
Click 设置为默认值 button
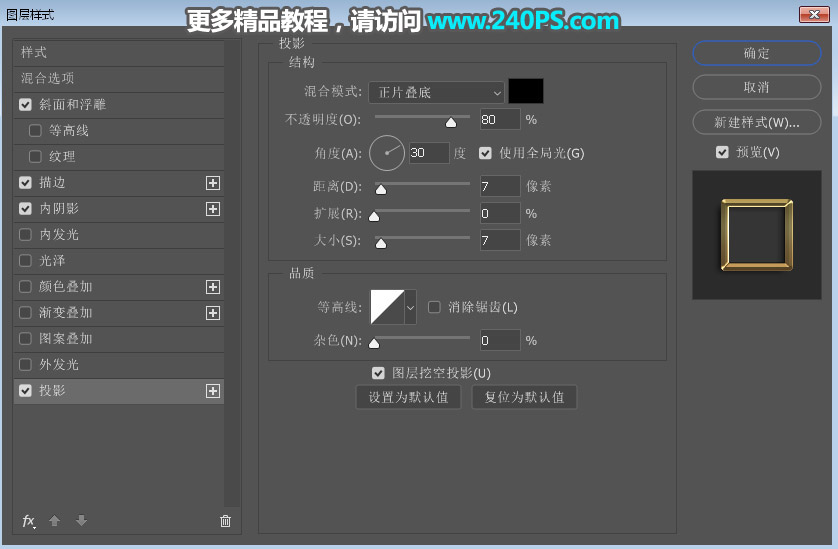click(x=408, y=397)
